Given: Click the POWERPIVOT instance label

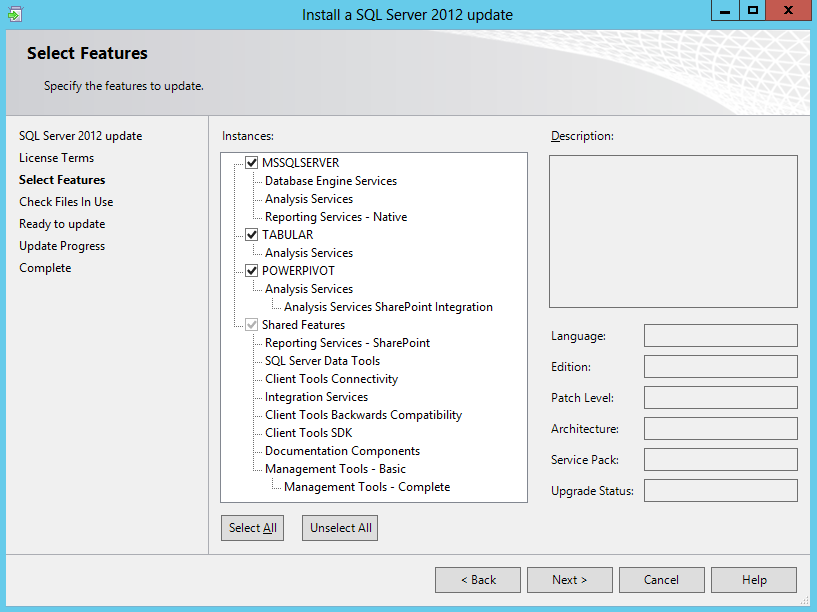Looking at the screenshot, I should (x=299, y=270).
